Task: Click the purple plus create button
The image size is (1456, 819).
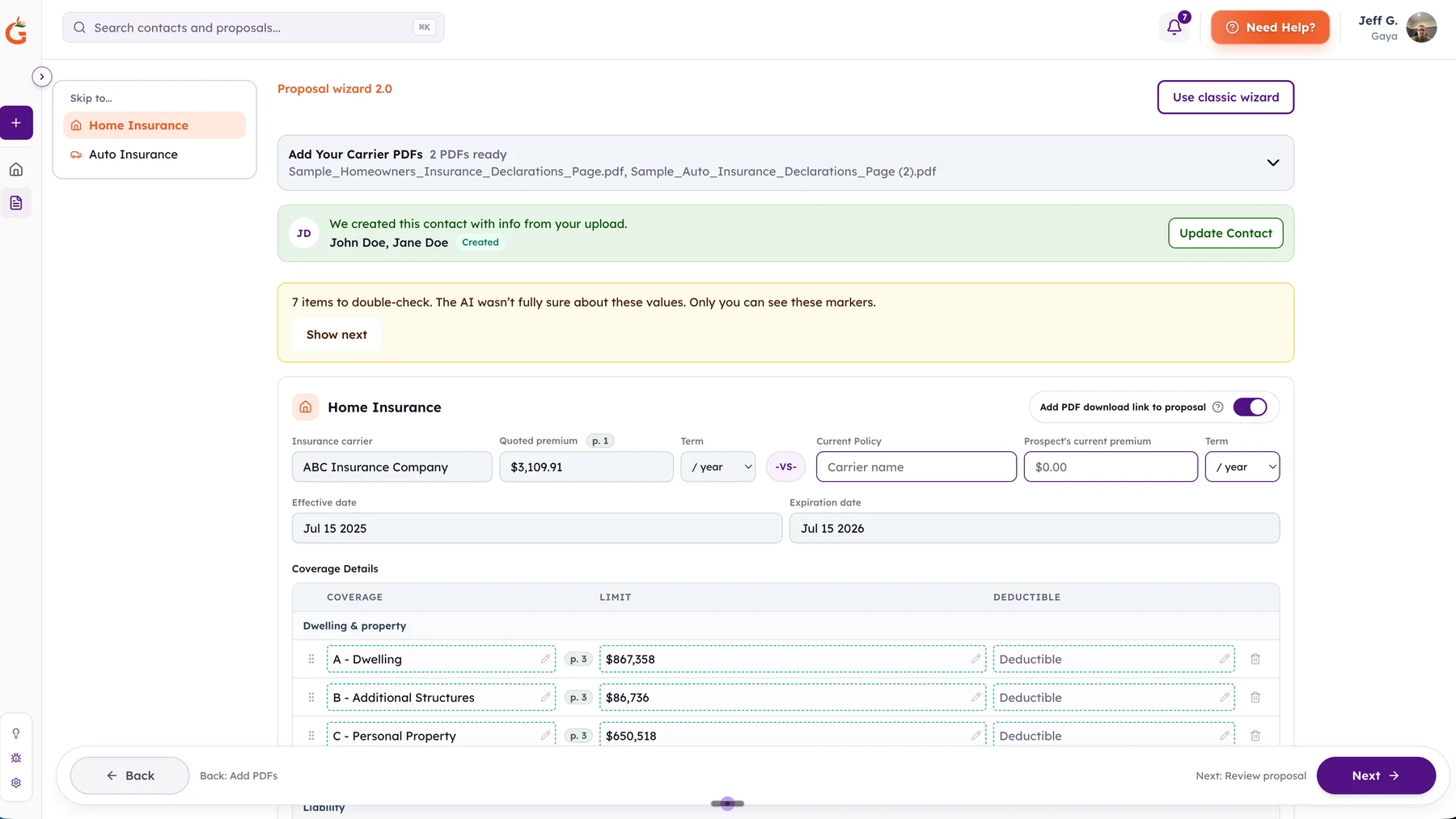Action: point(16,123)
